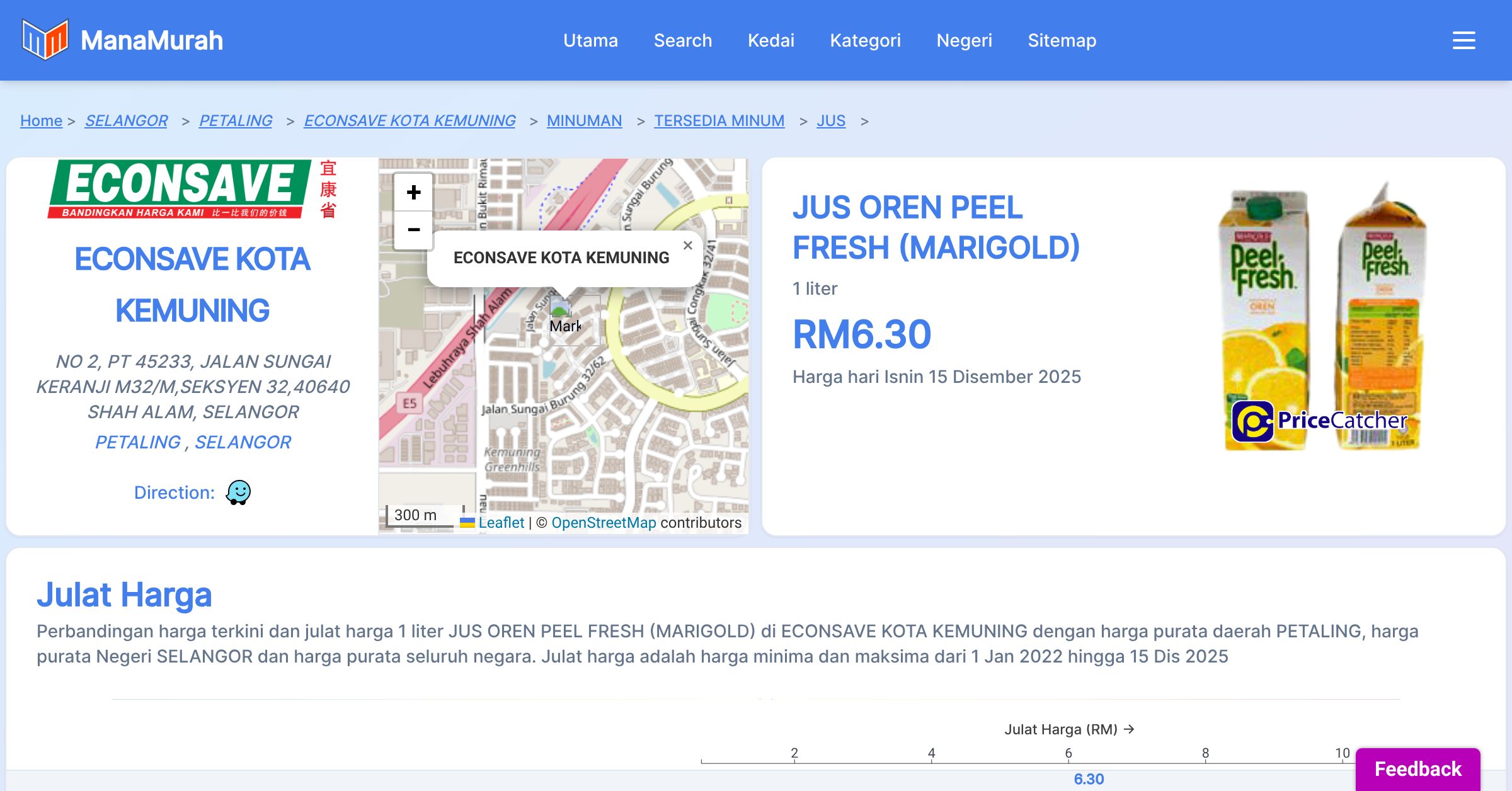Open the Negeri menu item

(964, 40)
